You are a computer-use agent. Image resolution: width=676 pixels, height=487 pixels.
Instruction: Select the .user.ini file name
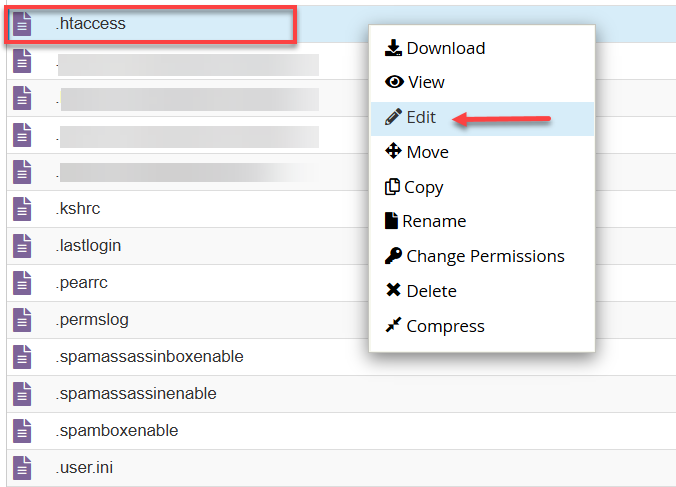coord(83,468)
